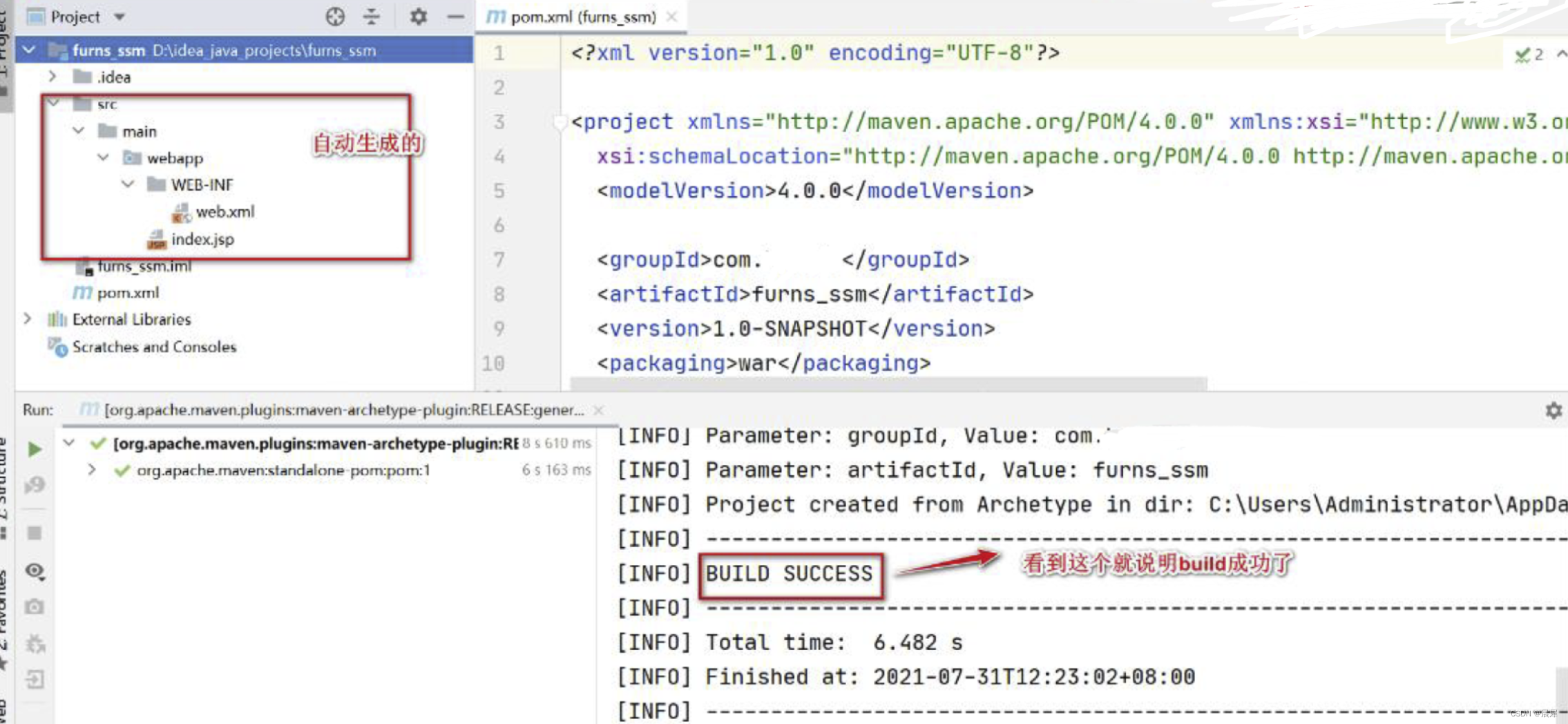1568x724 pixels.
Task: Click the editor horizontal scrollbar
Action: point(888,383)
